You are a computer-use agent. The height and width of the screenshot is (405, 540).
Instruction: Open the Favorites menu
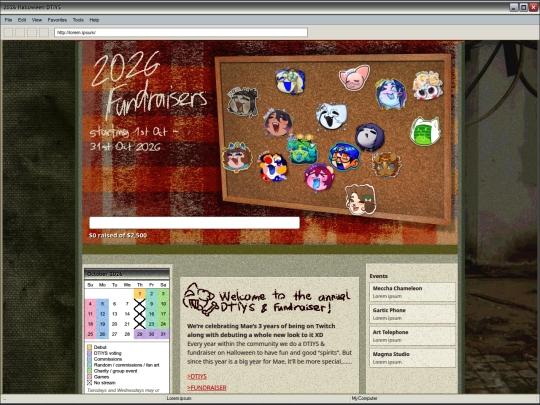[57, 20]
